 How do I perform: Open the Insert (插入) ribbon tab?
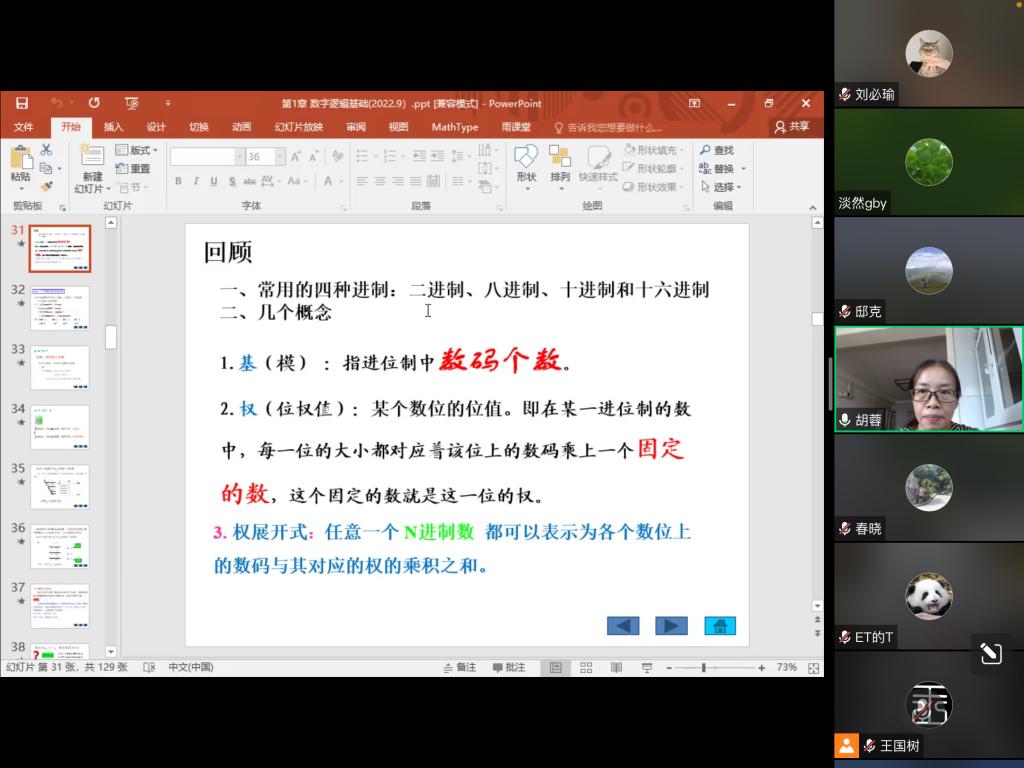[x=113, y=127]
